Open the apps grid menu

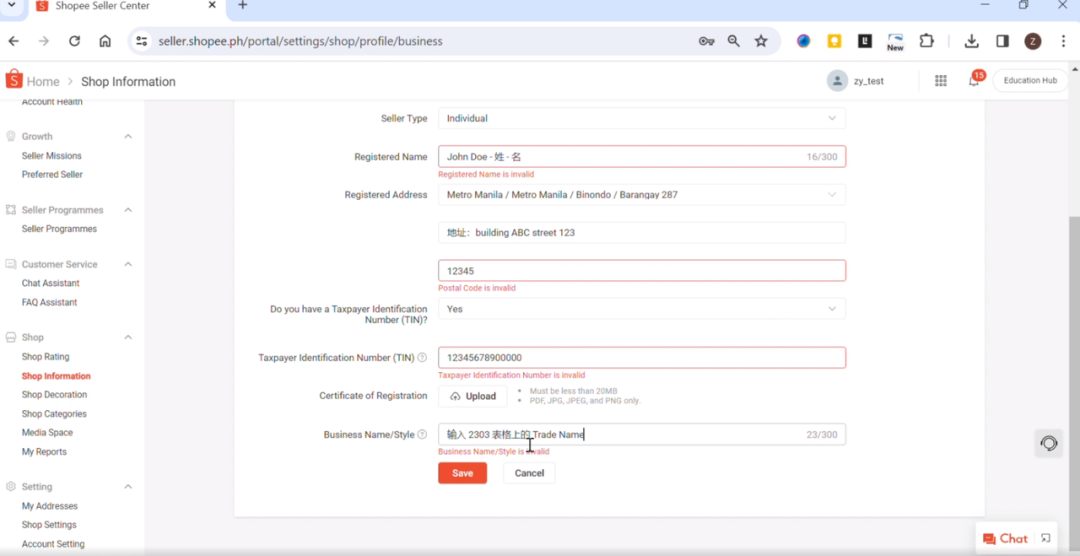(x=940, y=81)
